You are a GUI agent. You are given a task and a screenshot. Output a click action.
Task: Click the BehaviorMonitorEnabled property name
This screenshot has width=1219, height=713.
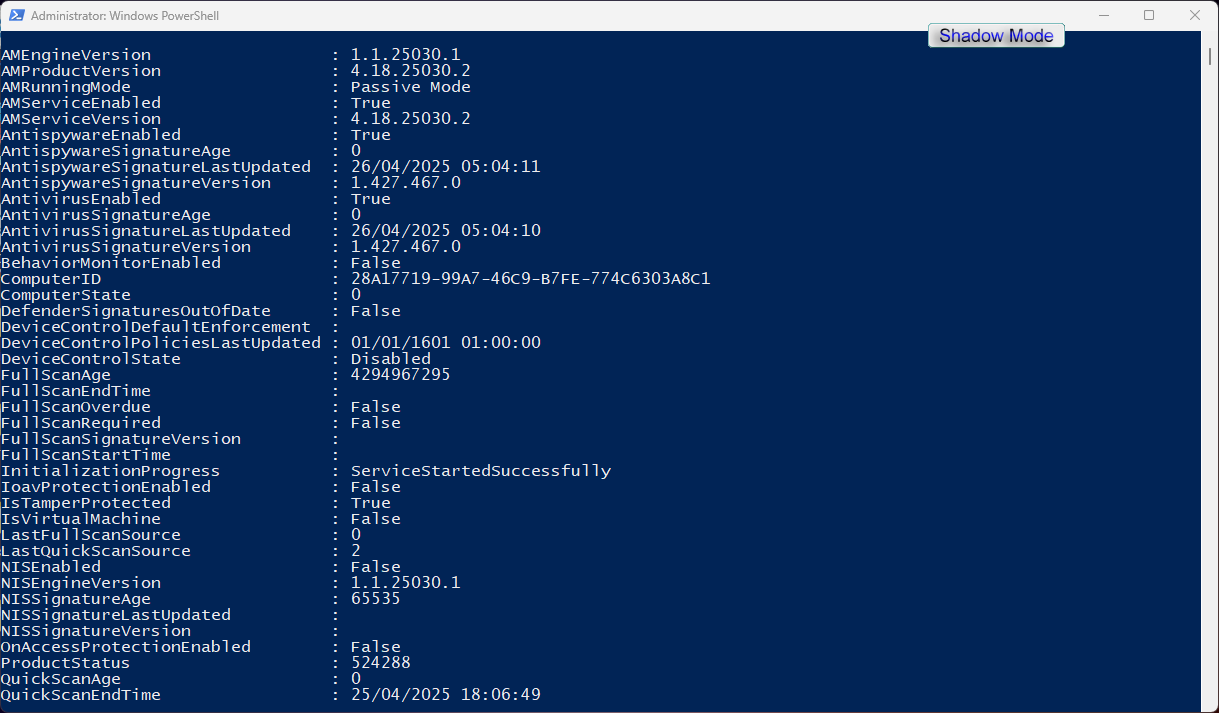point(110,263)
